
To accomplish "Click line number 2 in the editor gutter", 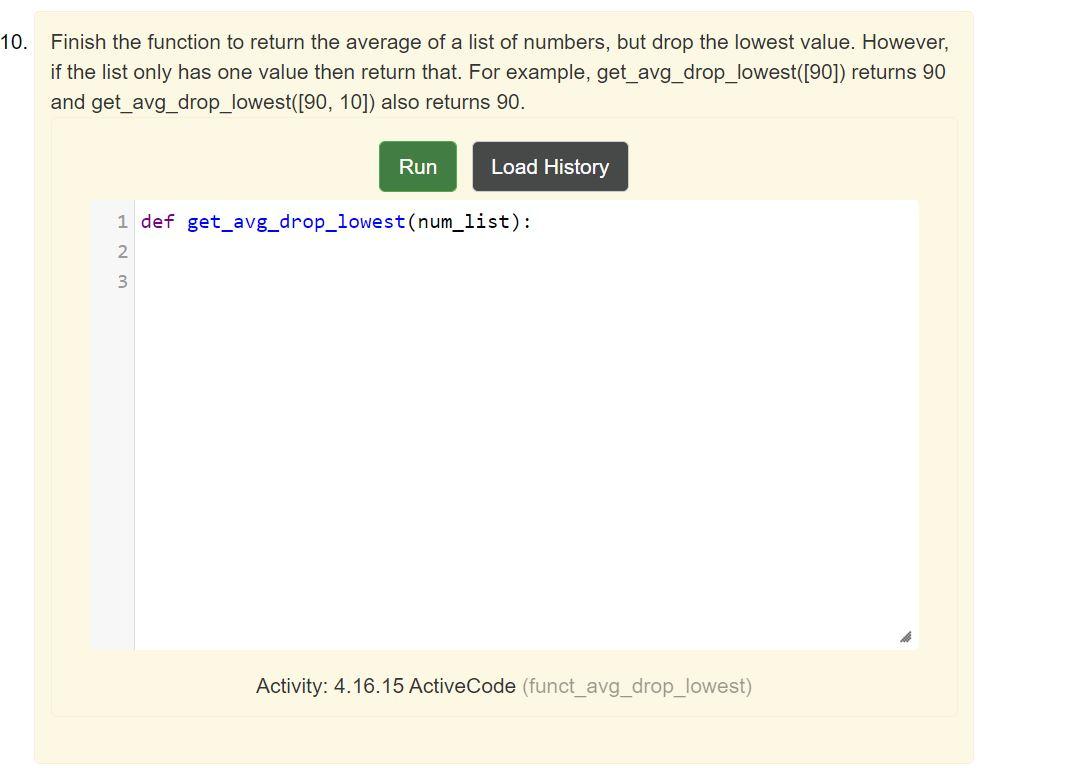I will point(121,252).
